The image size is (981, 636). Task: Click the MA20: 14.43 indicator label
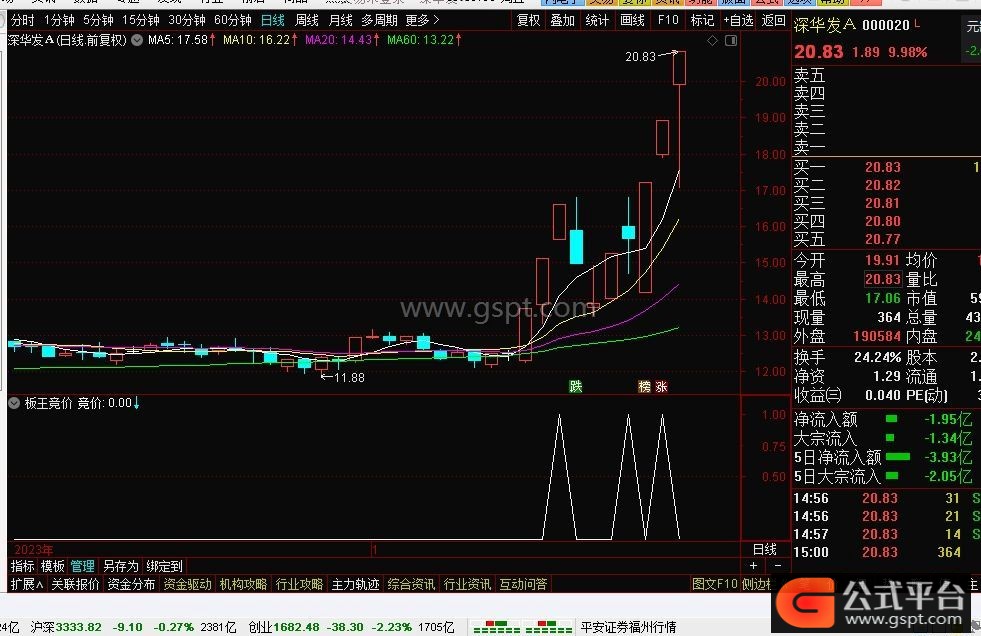[342, 40]
